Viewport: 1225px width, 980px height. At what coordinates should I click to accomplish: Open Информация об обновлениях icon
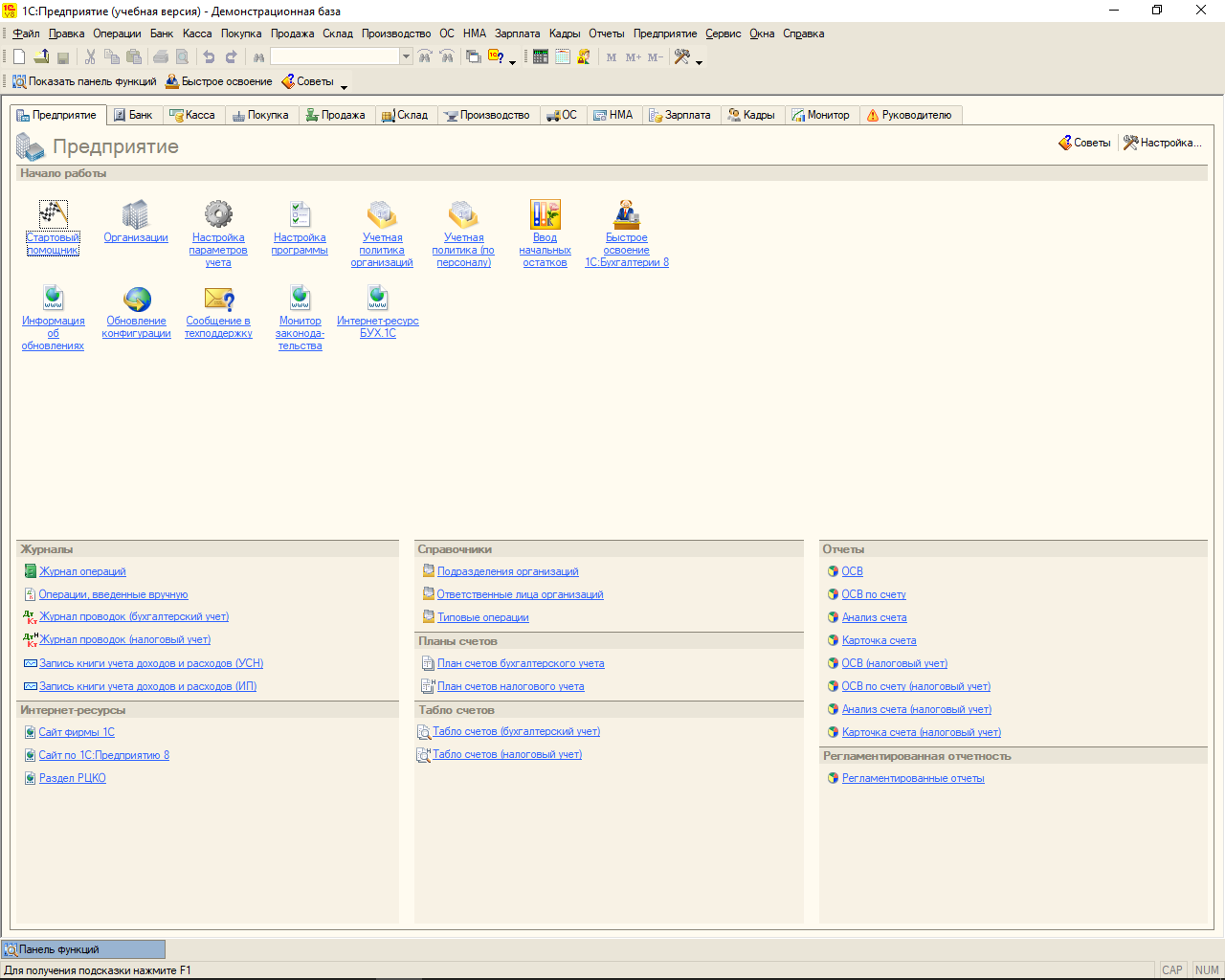point(54,298)
